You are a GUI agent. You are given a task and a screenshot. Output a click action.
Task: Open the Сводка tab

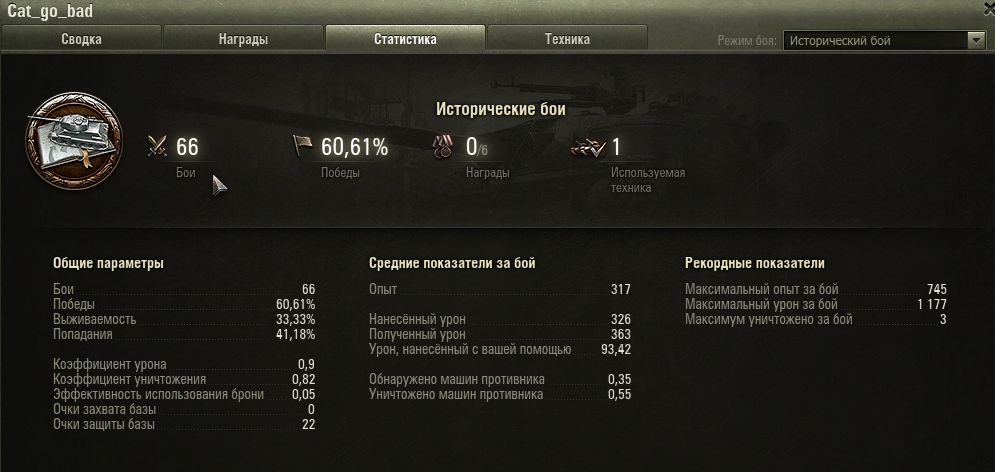coord(81,39)
